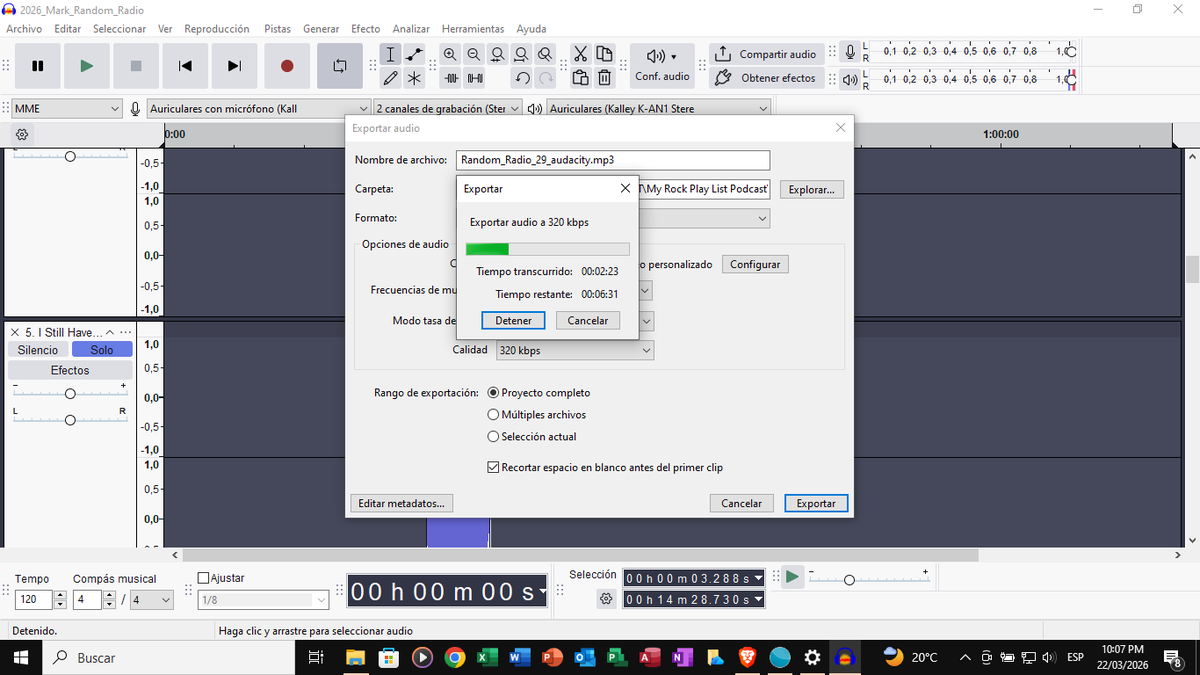Viewport: 1200px width, 675px height.
Task: Open Editar metadatos dialog
Action: 401,503
